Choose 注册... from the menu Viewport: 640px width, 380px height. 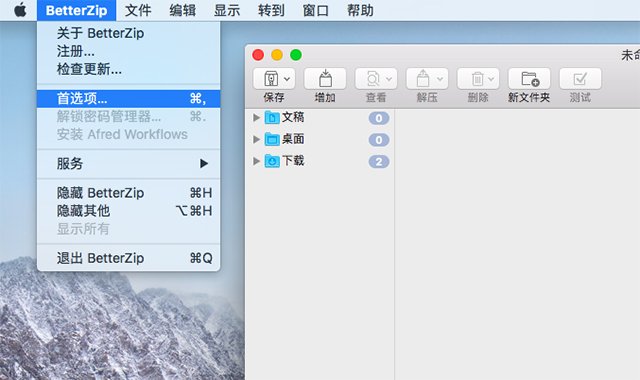coord(129,51)
